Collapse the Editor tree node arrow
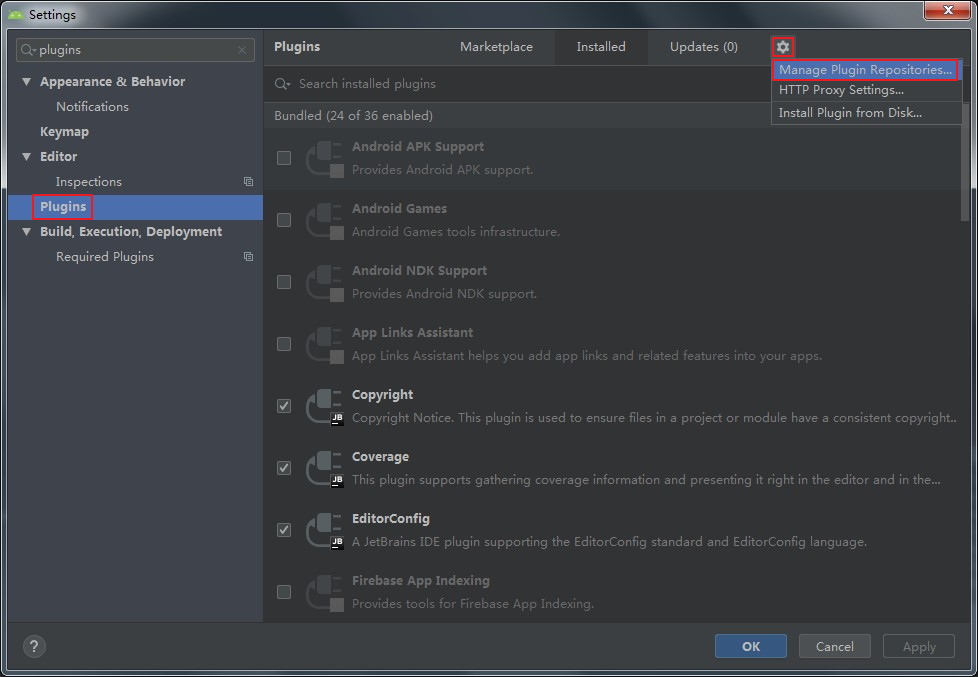The height and width of the screenshot is (677, 978). (x=26, y=157)
